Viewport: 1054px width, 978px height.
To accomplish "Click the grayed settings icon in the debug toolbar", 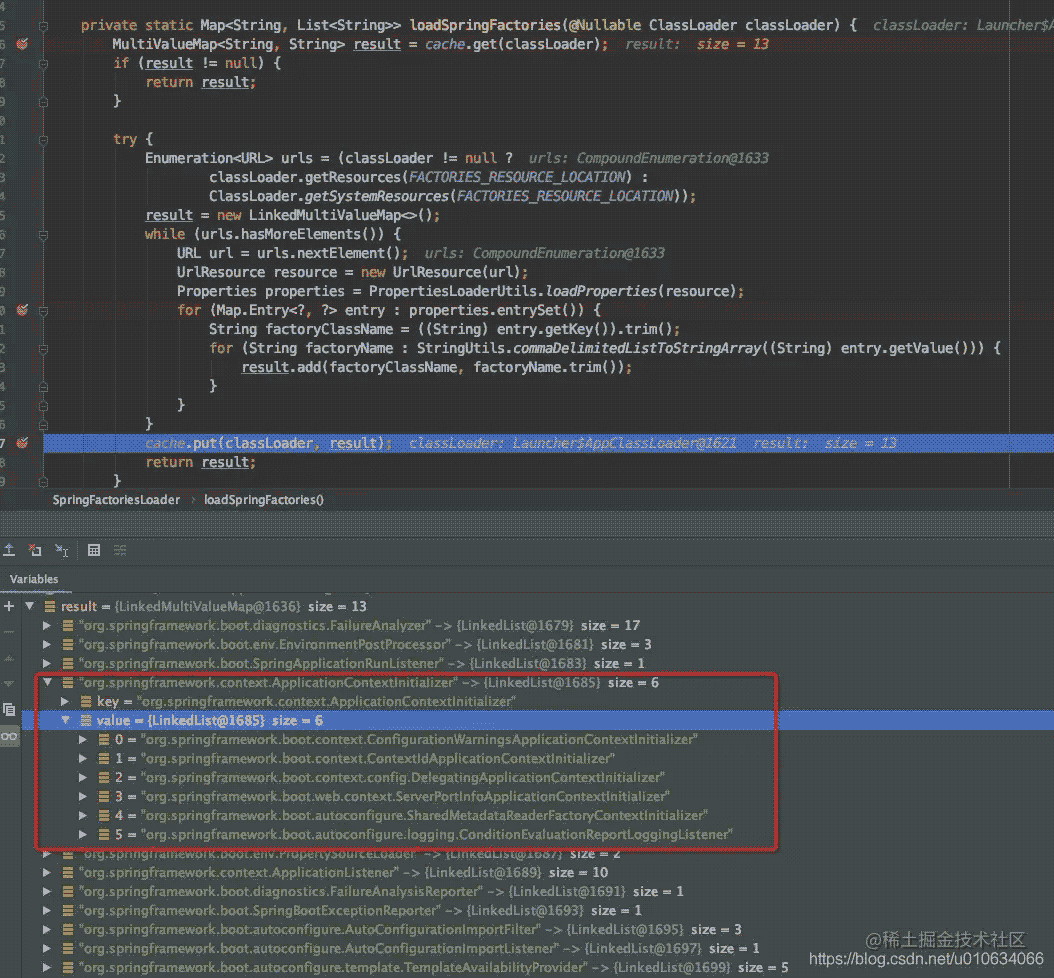I will [120, 550].
